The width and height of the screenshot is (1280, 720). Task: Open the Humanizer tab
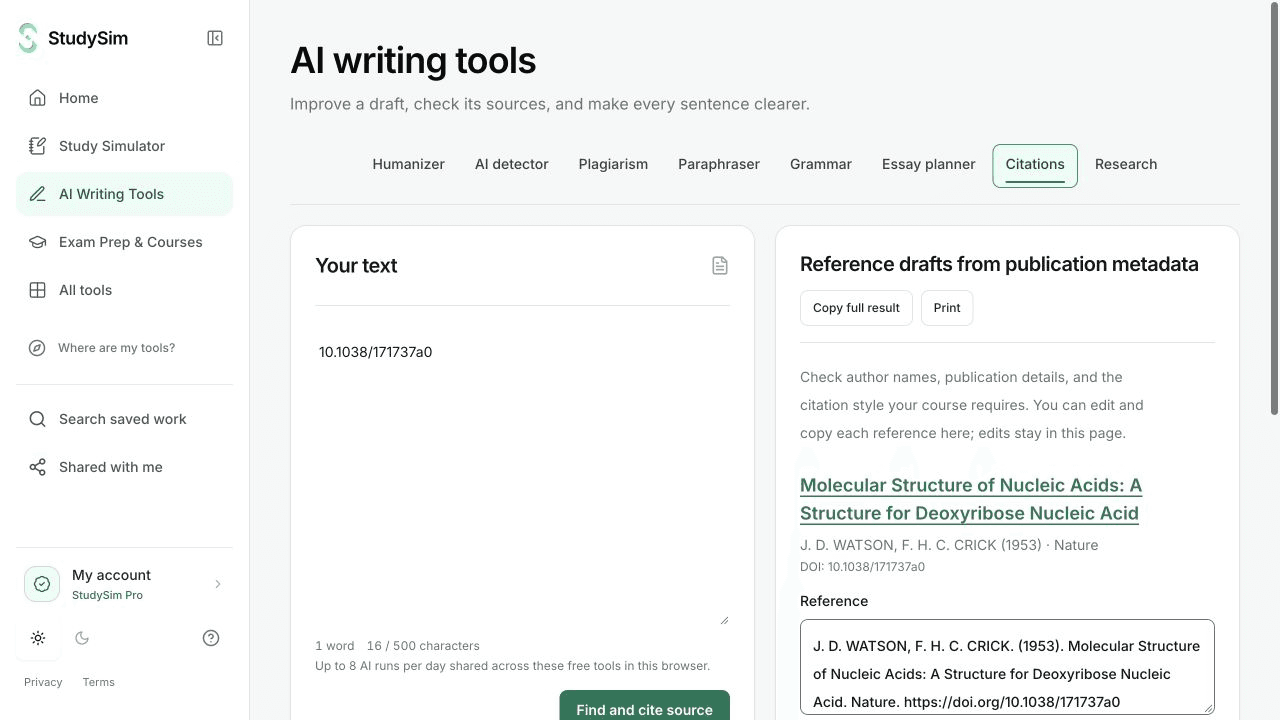408,165
